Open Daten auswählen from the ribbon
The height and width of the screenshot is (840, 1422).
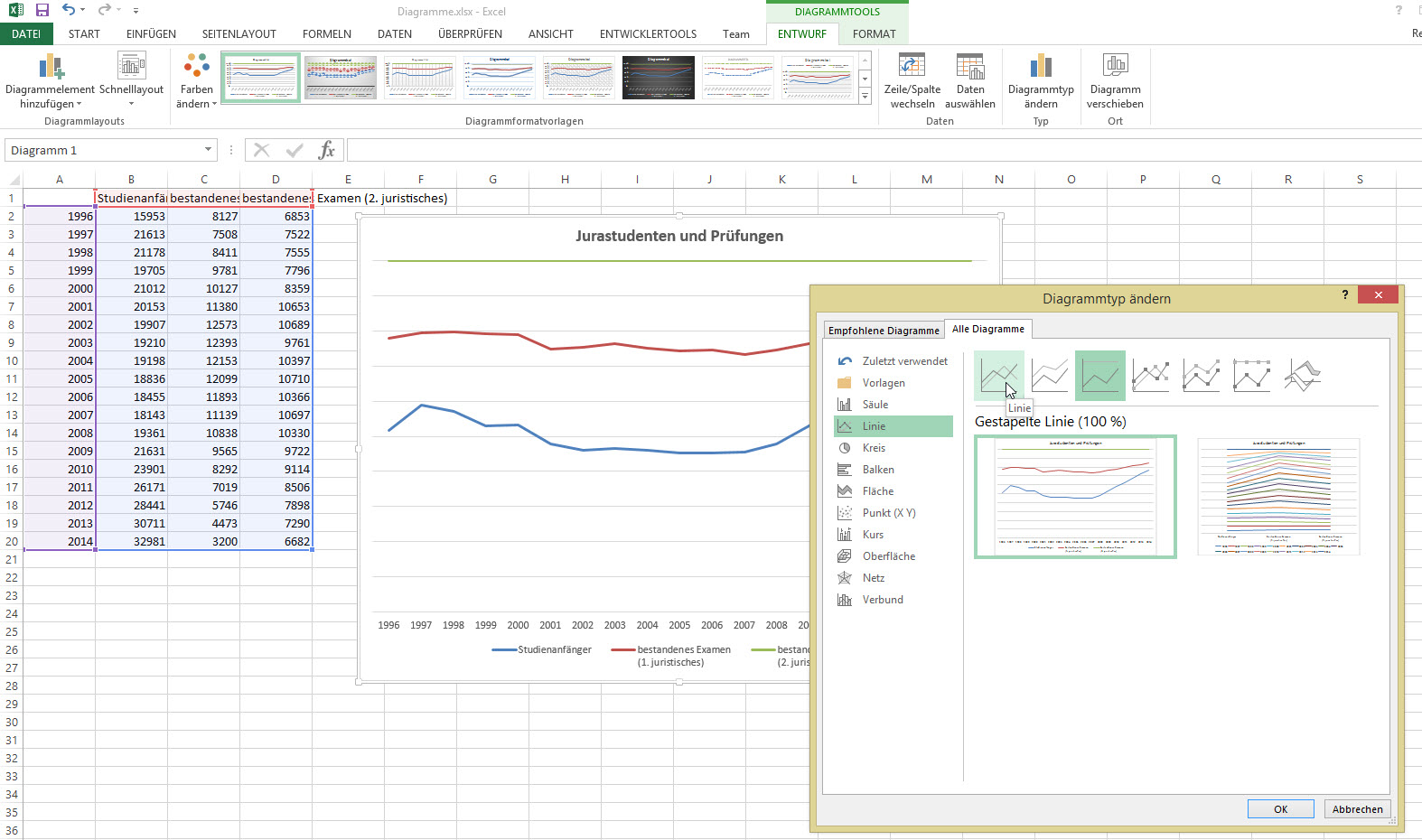click(969, 81)
